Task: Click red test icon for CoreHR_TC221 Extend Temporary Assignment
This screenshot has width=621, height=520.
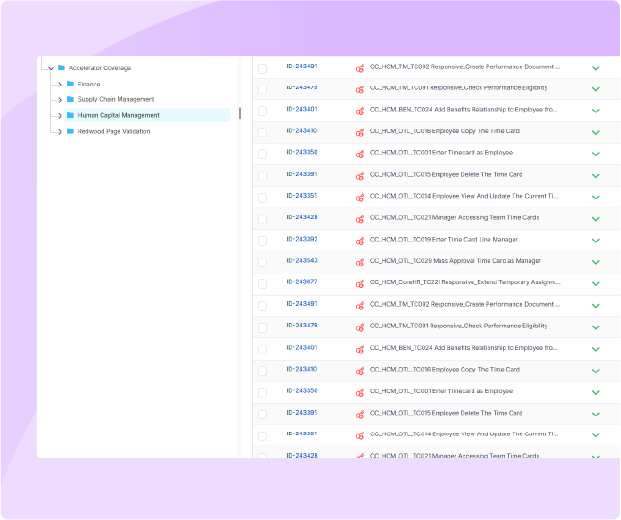Action: pos(360,283)
